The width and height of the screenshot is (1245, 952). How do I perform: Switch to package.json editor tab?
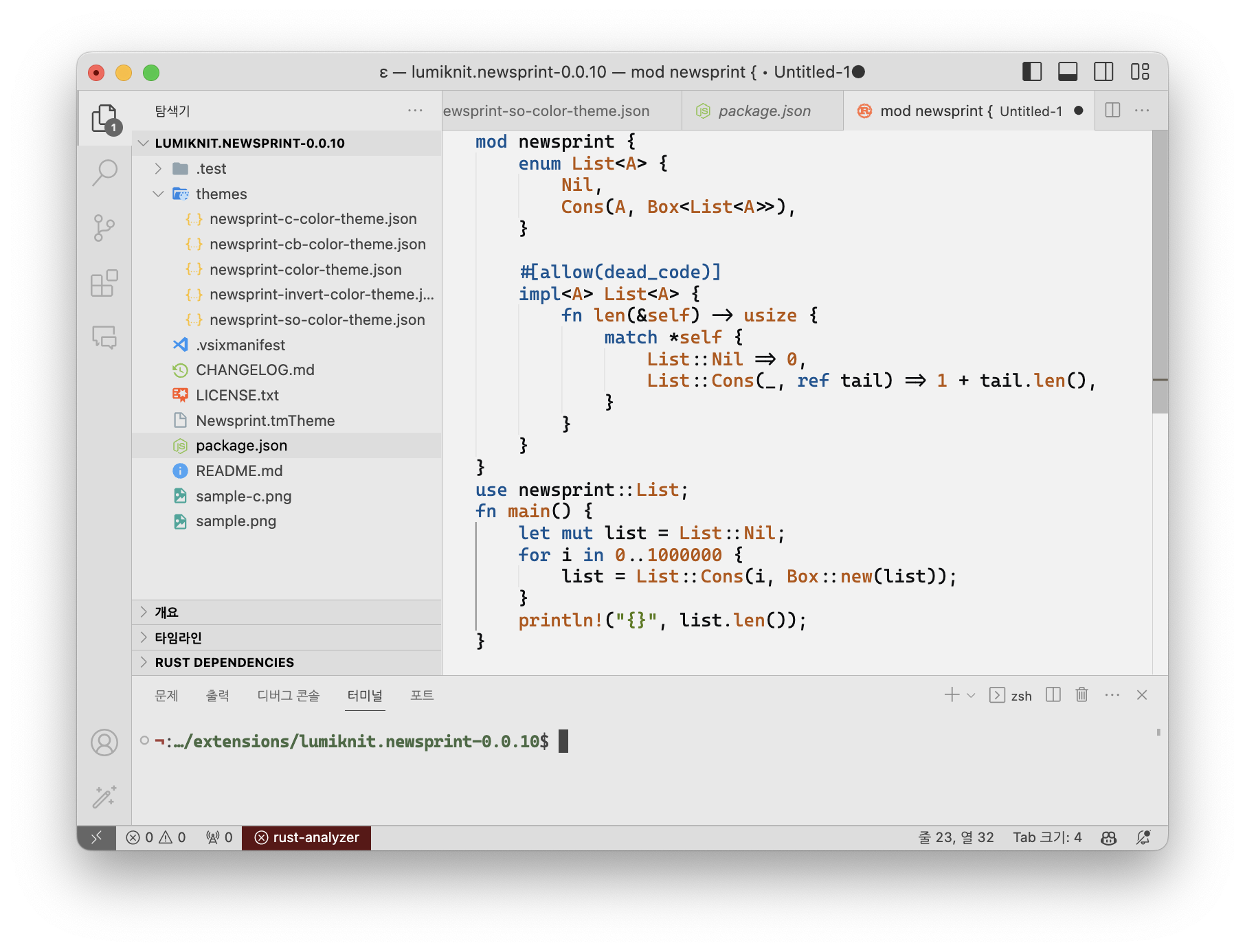click(x=763, y=111)
